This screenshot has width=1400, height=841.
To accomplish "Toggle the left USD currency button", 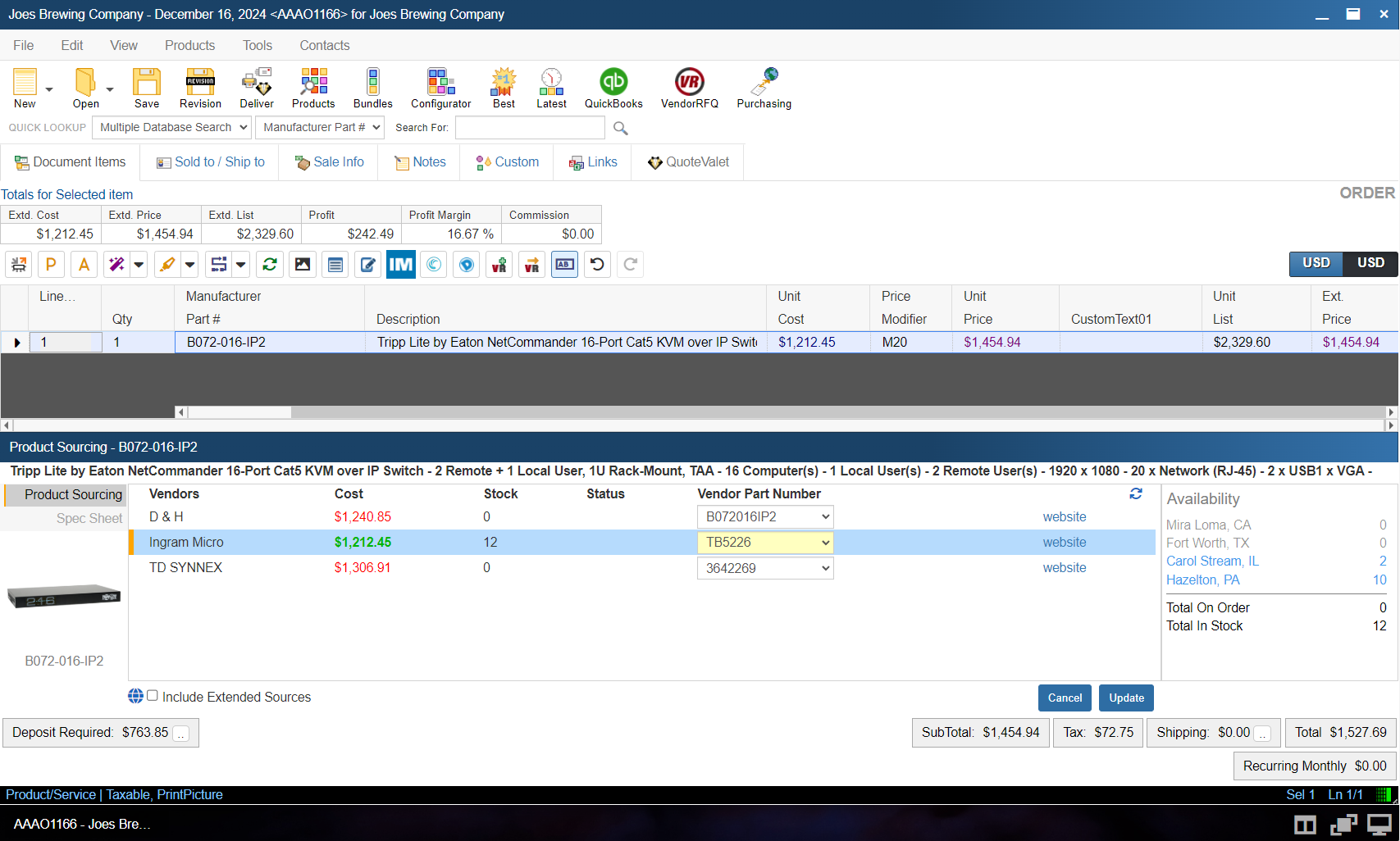I will pos(1316,263).
